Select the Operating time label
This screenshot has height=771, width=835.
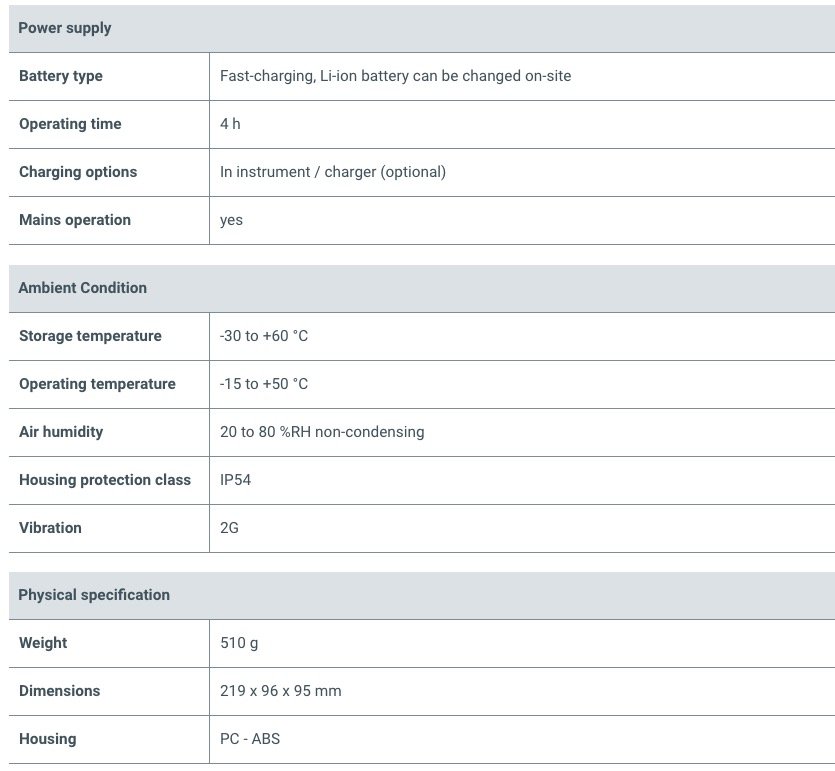(70, 124)
